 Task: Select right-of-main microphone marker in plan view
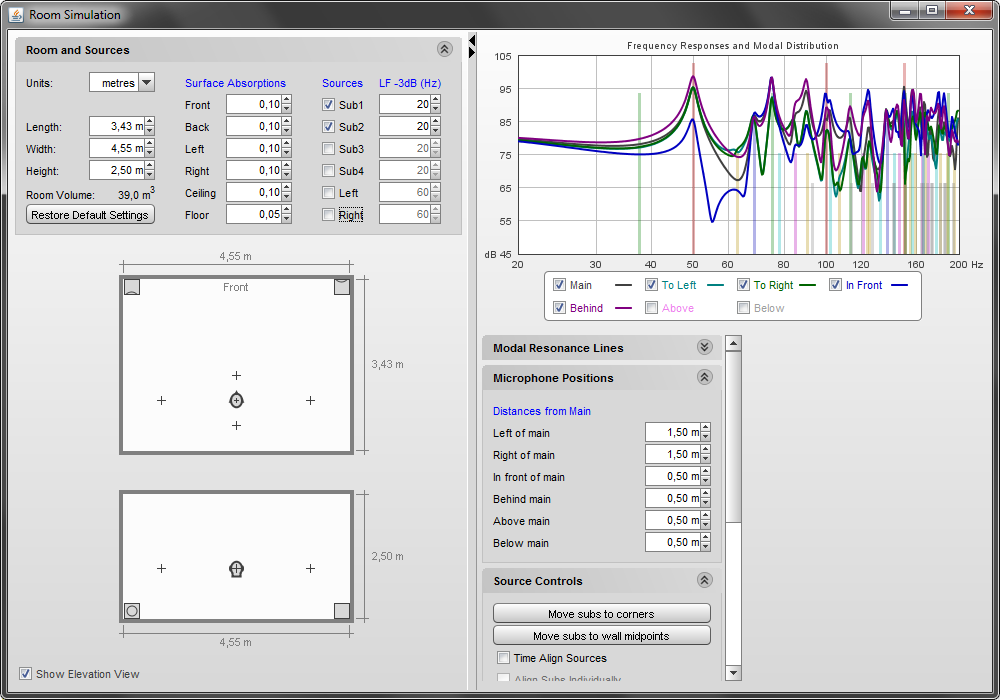tap(310, 400)
